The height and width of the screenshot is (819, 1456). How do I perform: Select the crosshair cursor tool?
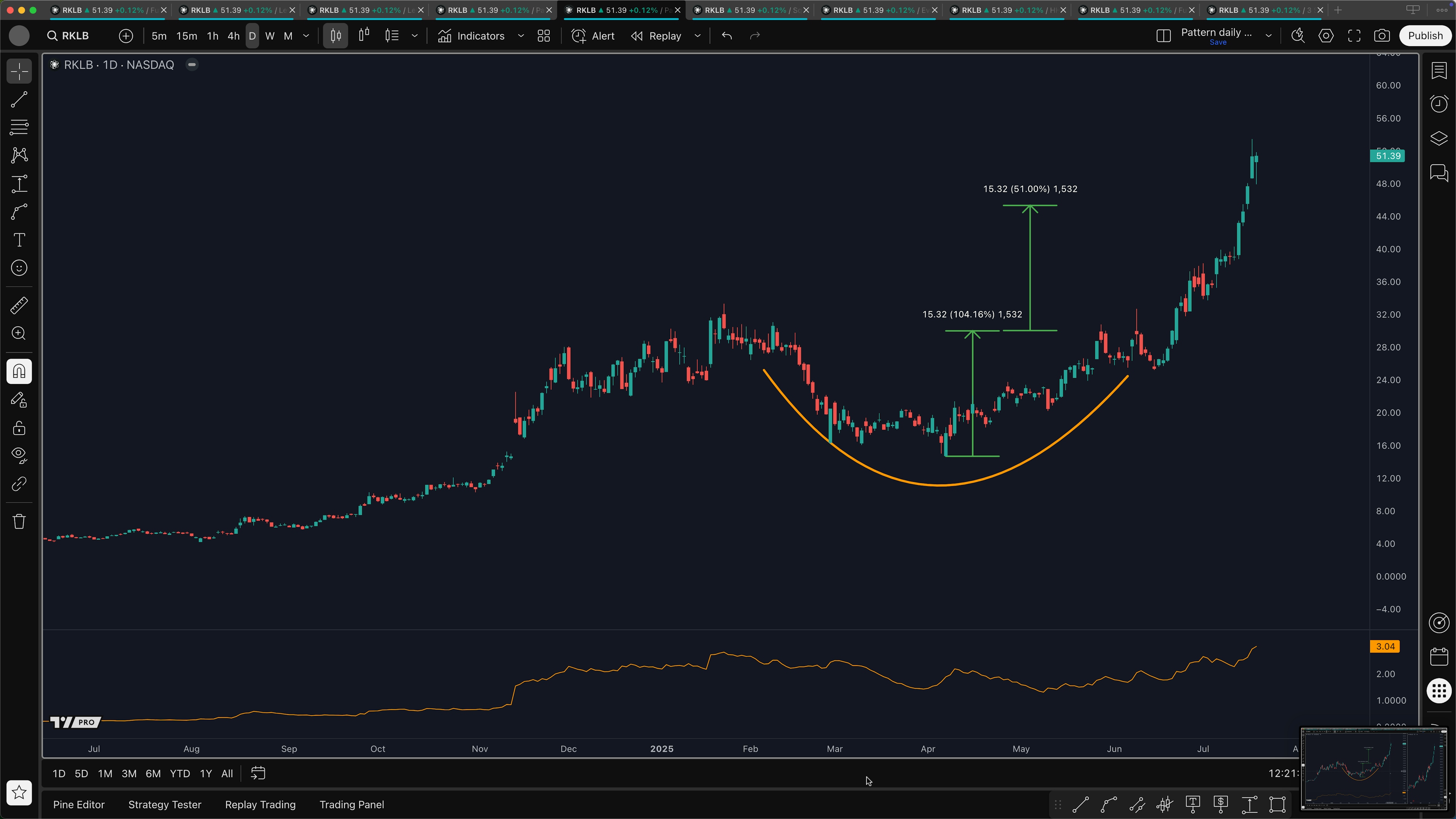pyautogui.click(x=19, y=72)
